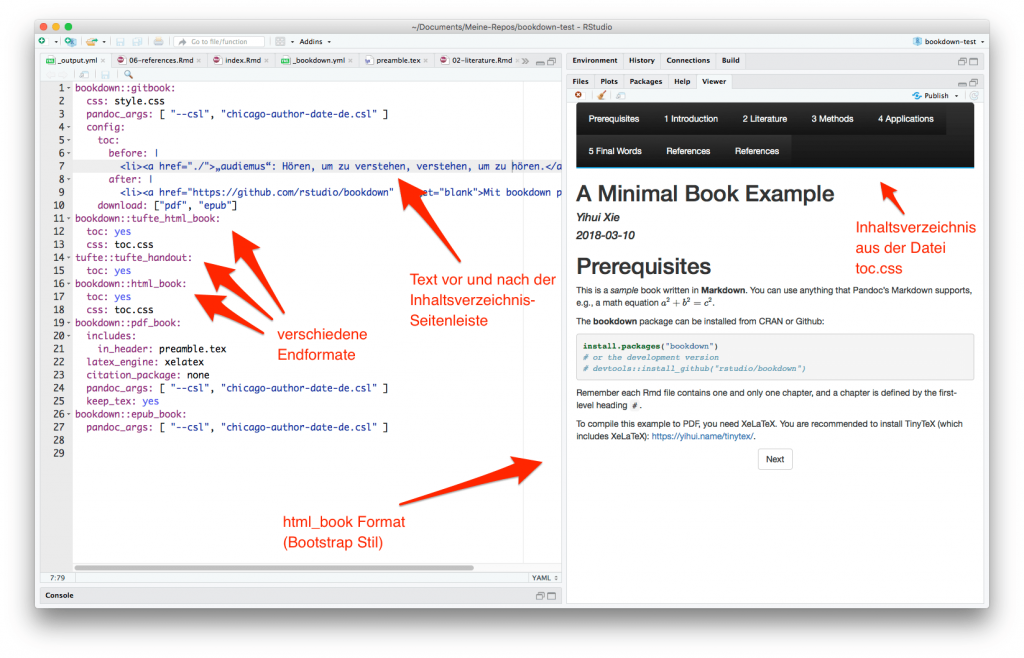Image resolution: width=1024 pixels, height=658 pixels.
Task: Close the _bookdown.yml tab
Action: (x=351, y=61)
